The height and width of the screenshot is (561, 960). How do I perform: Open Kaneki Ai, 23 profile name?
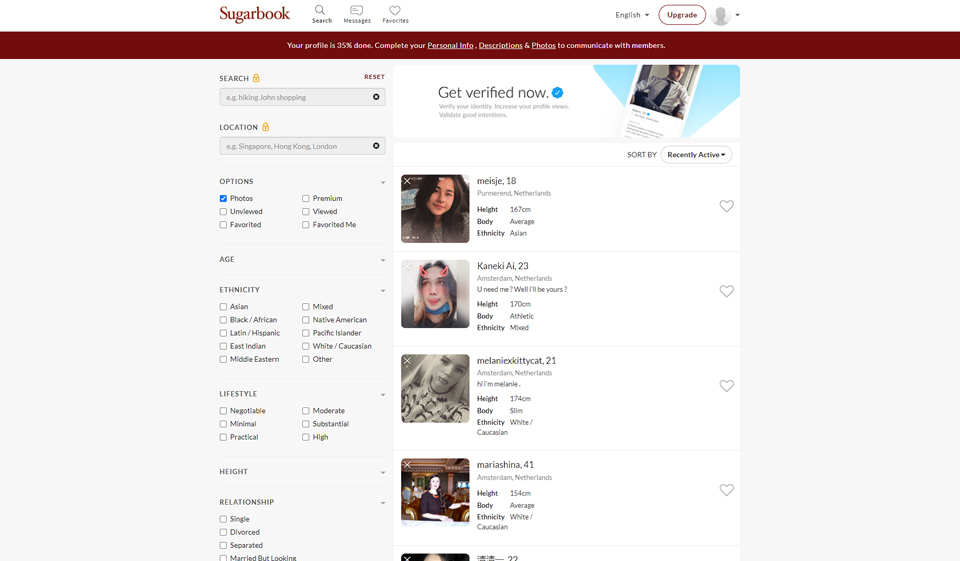pyautogui.click(x=503, y=266)
